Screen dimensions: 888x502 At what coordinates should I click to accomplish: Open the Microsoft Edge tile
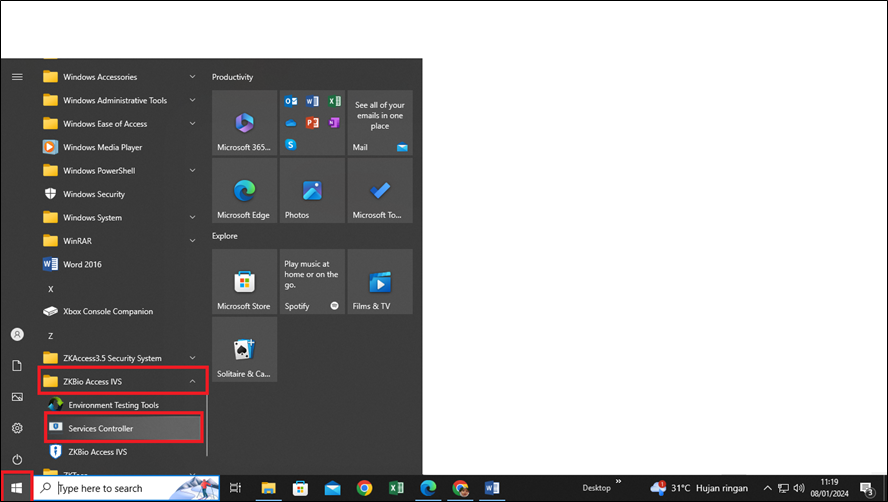[x=244, y=190]
